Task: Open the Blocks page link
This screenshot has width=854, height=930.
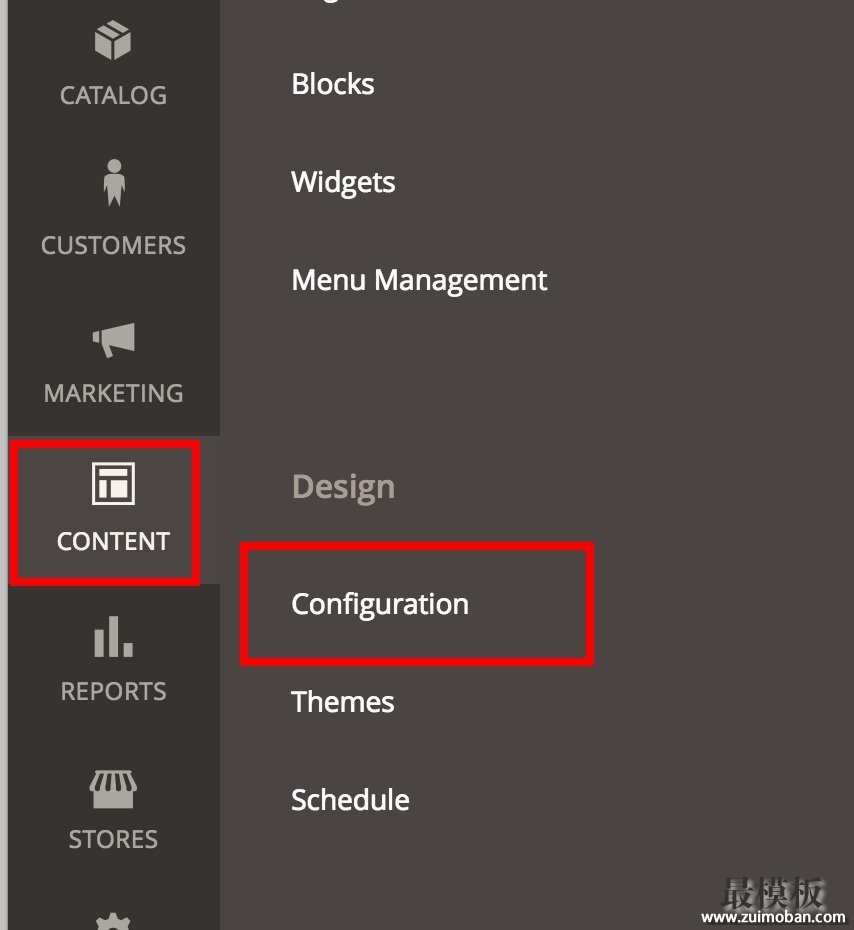Action: tap(333, 84)
